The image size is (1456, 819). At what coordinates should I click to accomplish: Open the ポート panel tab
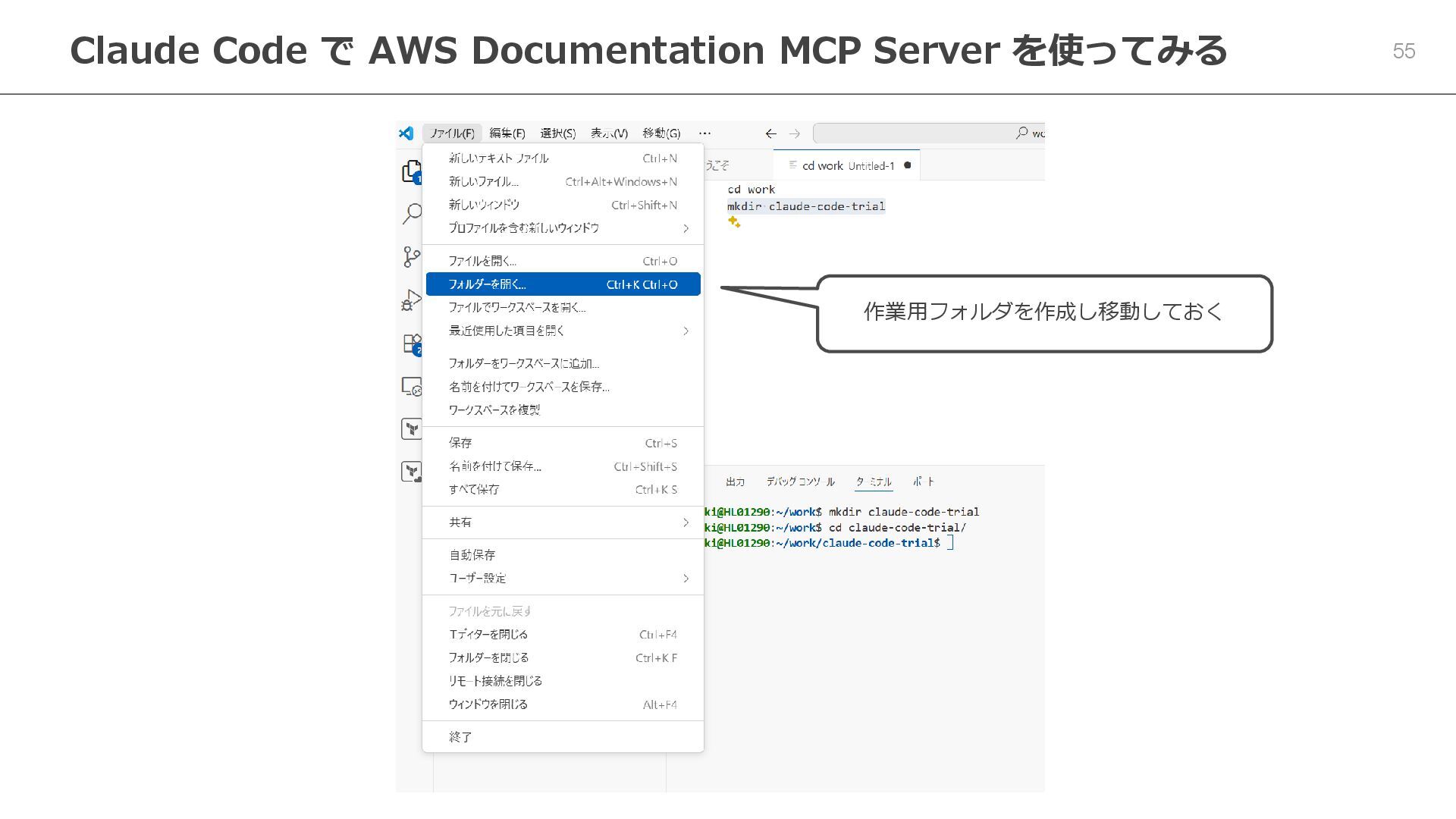pyautogui.click(x=924, y=482)
